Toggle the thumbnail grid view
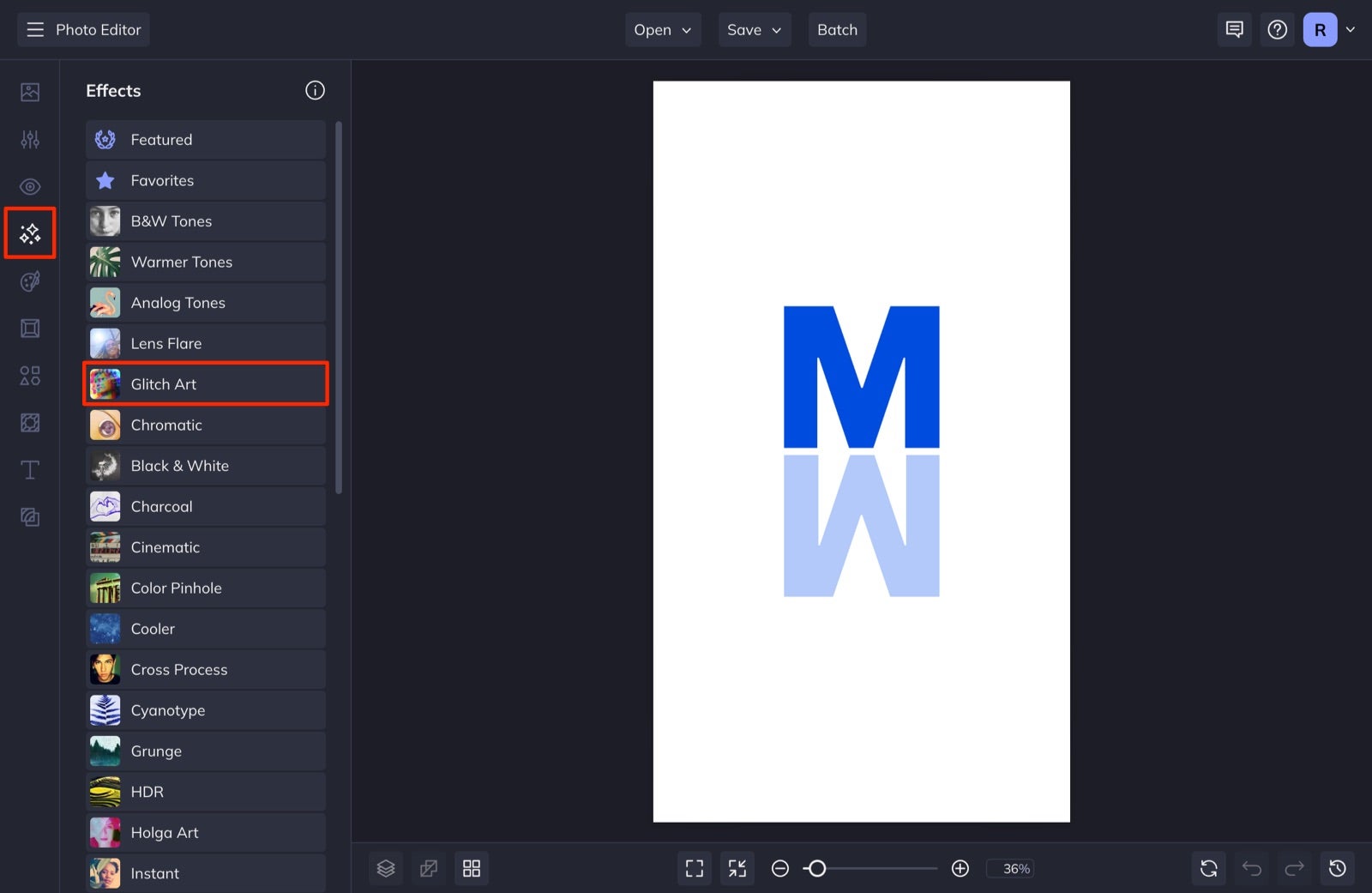The height and width of the screenshot is (893, 1372). coord(472,868)
